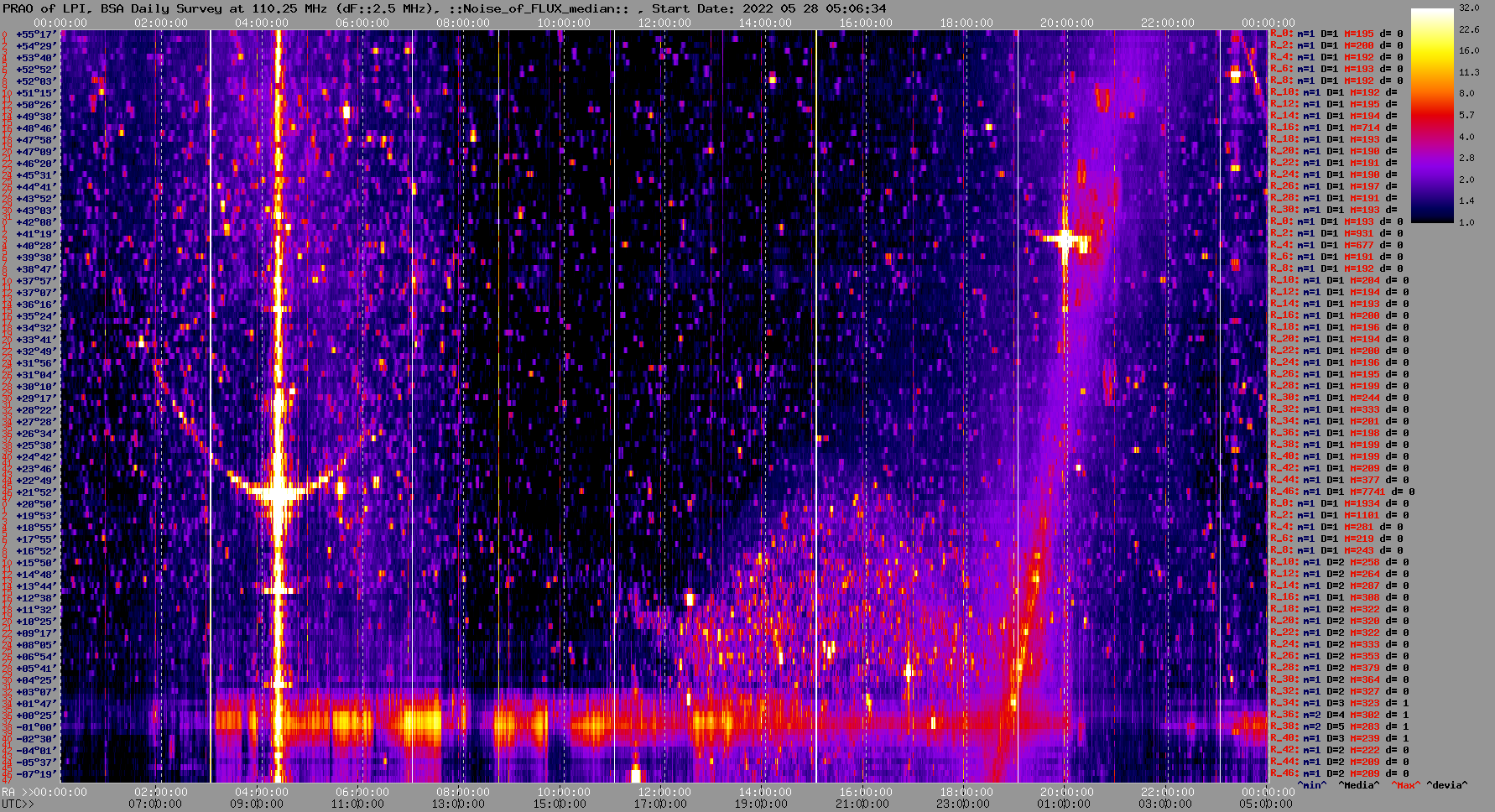Click the red '^Max^' legend label
The image size is (1495, 812).
pyautogui.click(x=1405, y=785)
